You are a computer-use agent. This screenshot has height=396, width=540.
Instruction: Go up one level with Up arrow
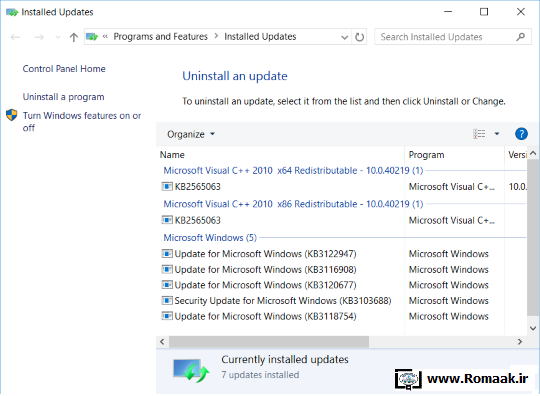tap(74, 37)
